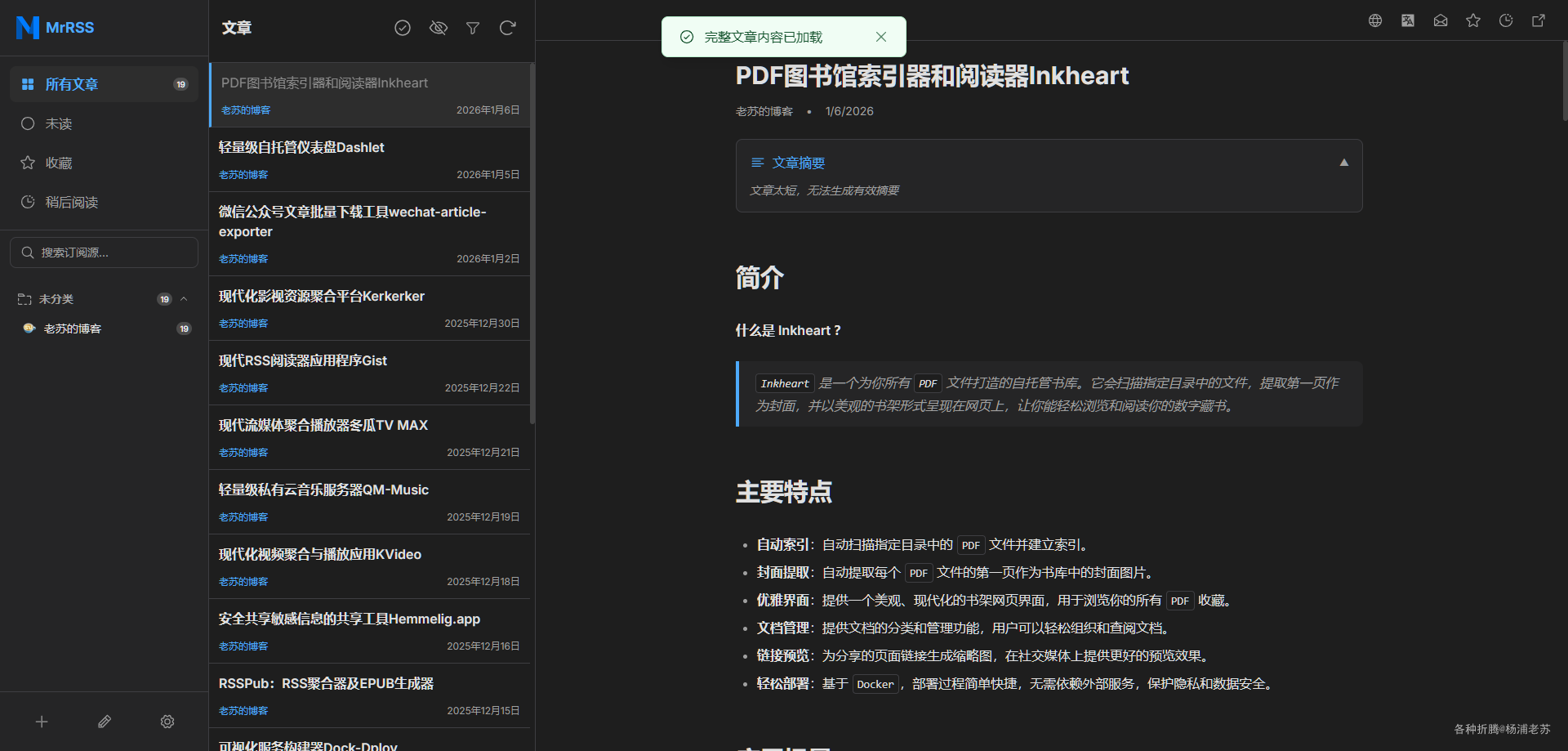Open article 现代流媒体聚合播放器冬瓜TV MAX

point(369,437)
